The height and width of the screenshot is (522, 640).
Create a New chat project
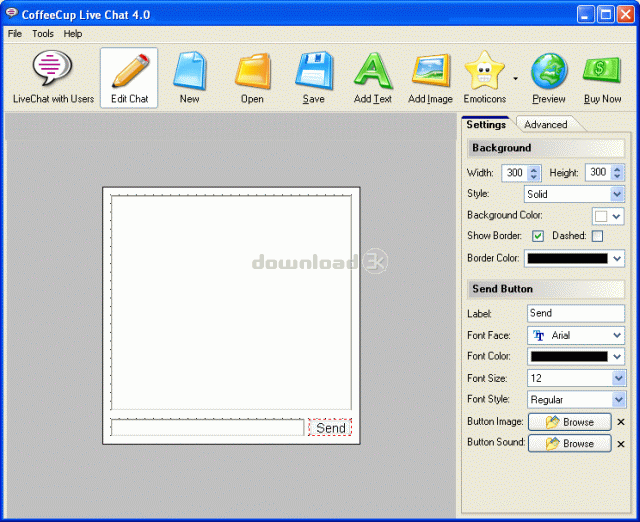(x=190, y=78)
